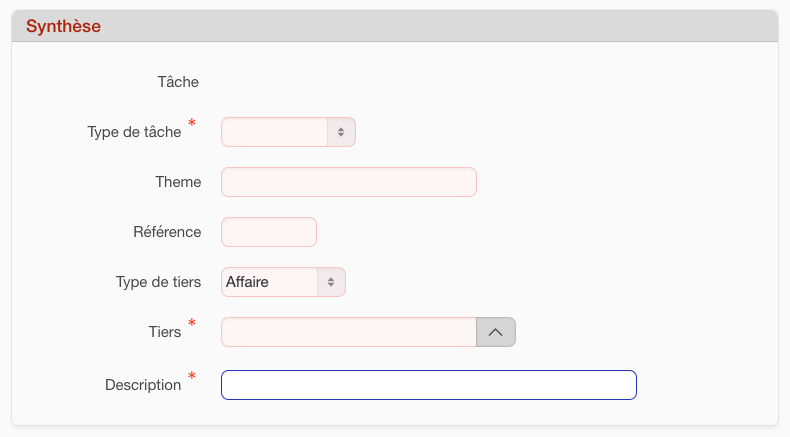Click the Description label text

click(143, 385)
